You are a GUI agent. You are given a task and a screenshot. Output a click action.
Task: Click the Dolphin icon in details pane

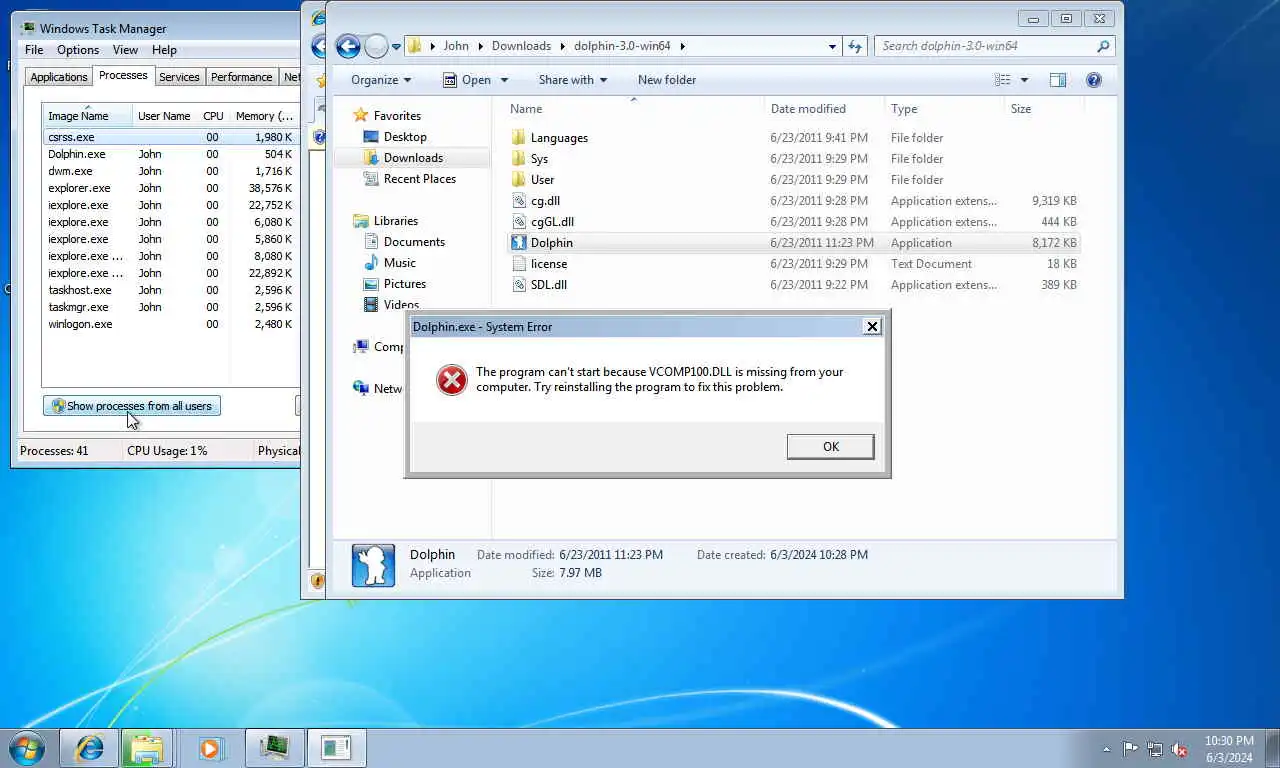pos(373,565)
